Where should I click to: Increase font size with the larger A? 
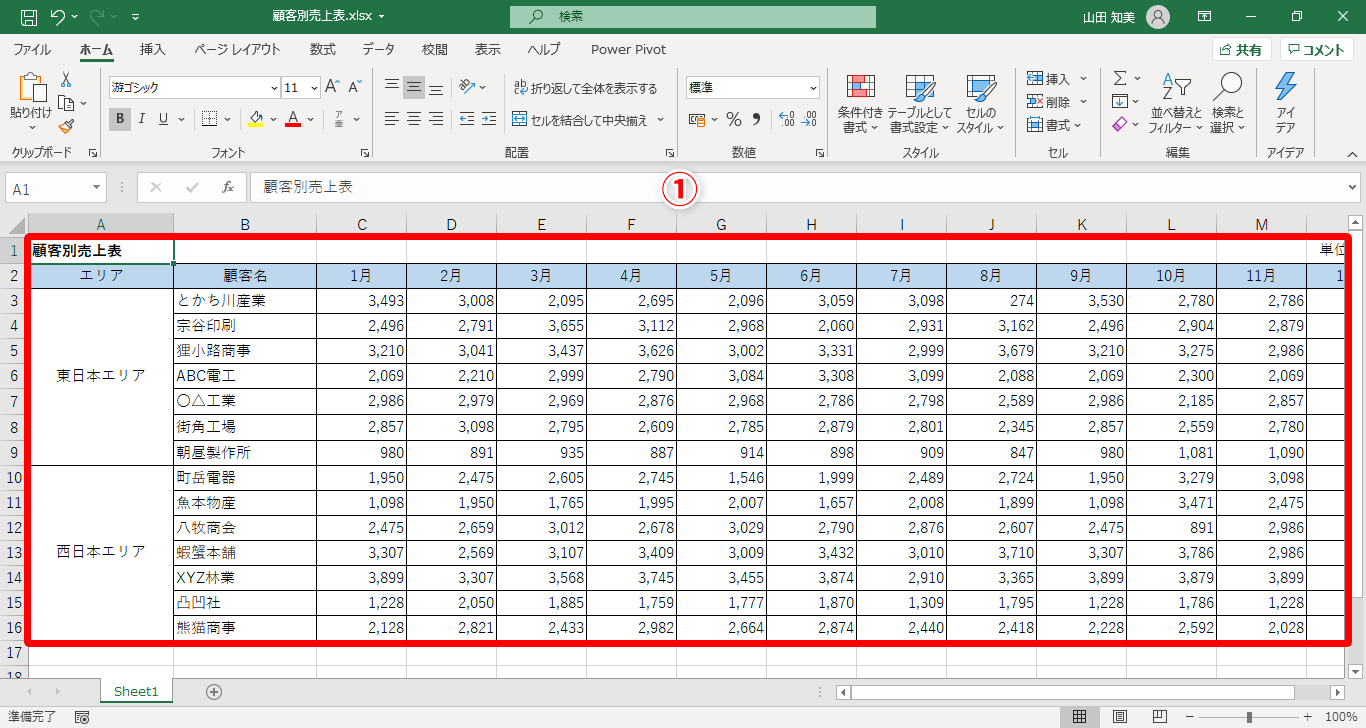pyautogui.click(x=333, y=87)
